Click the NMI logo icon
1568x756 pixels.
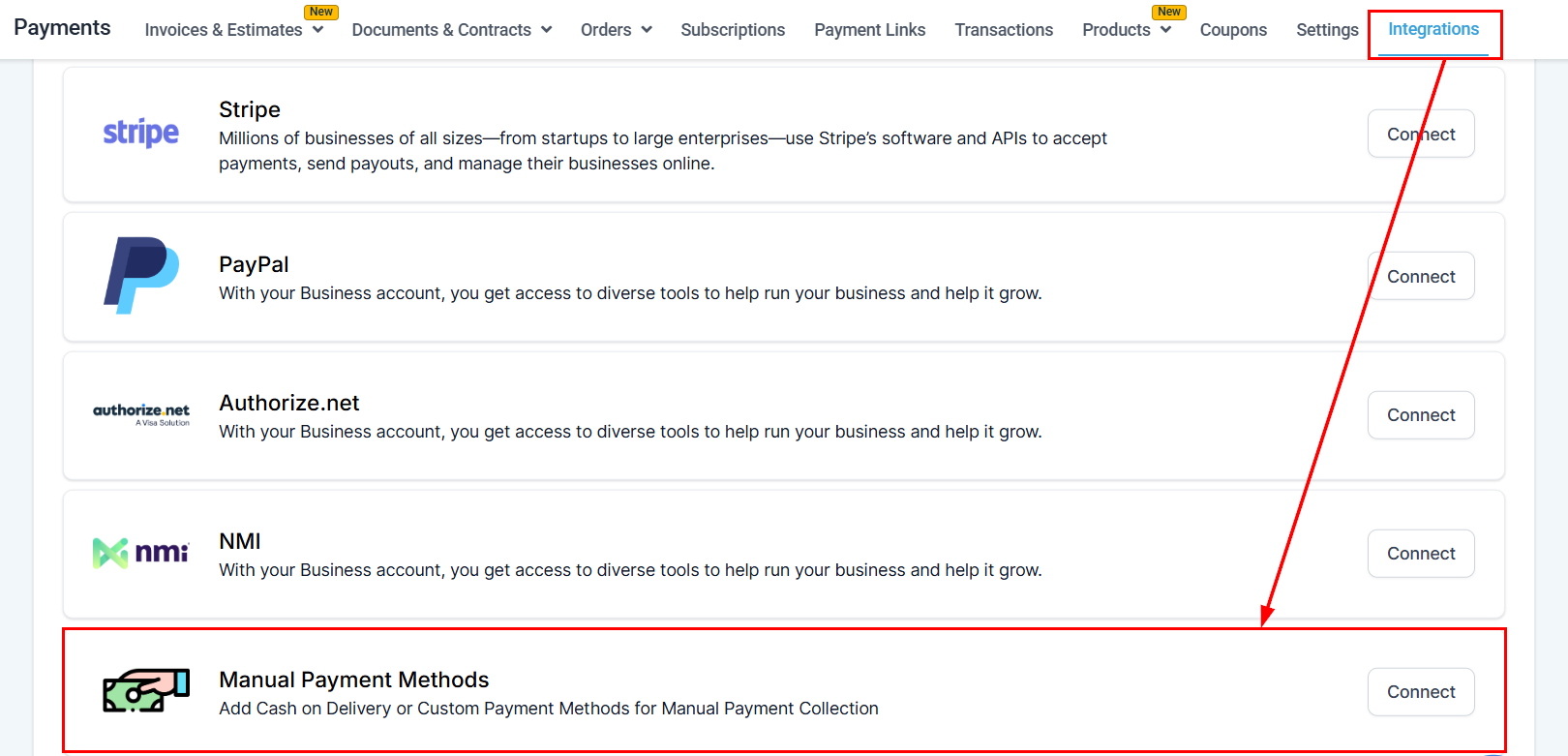tap(141, 553)
